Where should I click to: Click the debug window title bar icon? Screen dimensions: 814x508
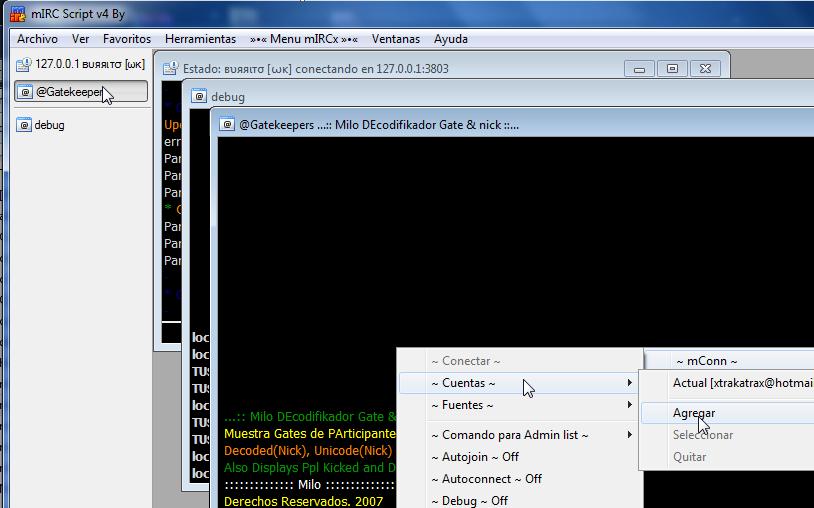coord(199,97)
